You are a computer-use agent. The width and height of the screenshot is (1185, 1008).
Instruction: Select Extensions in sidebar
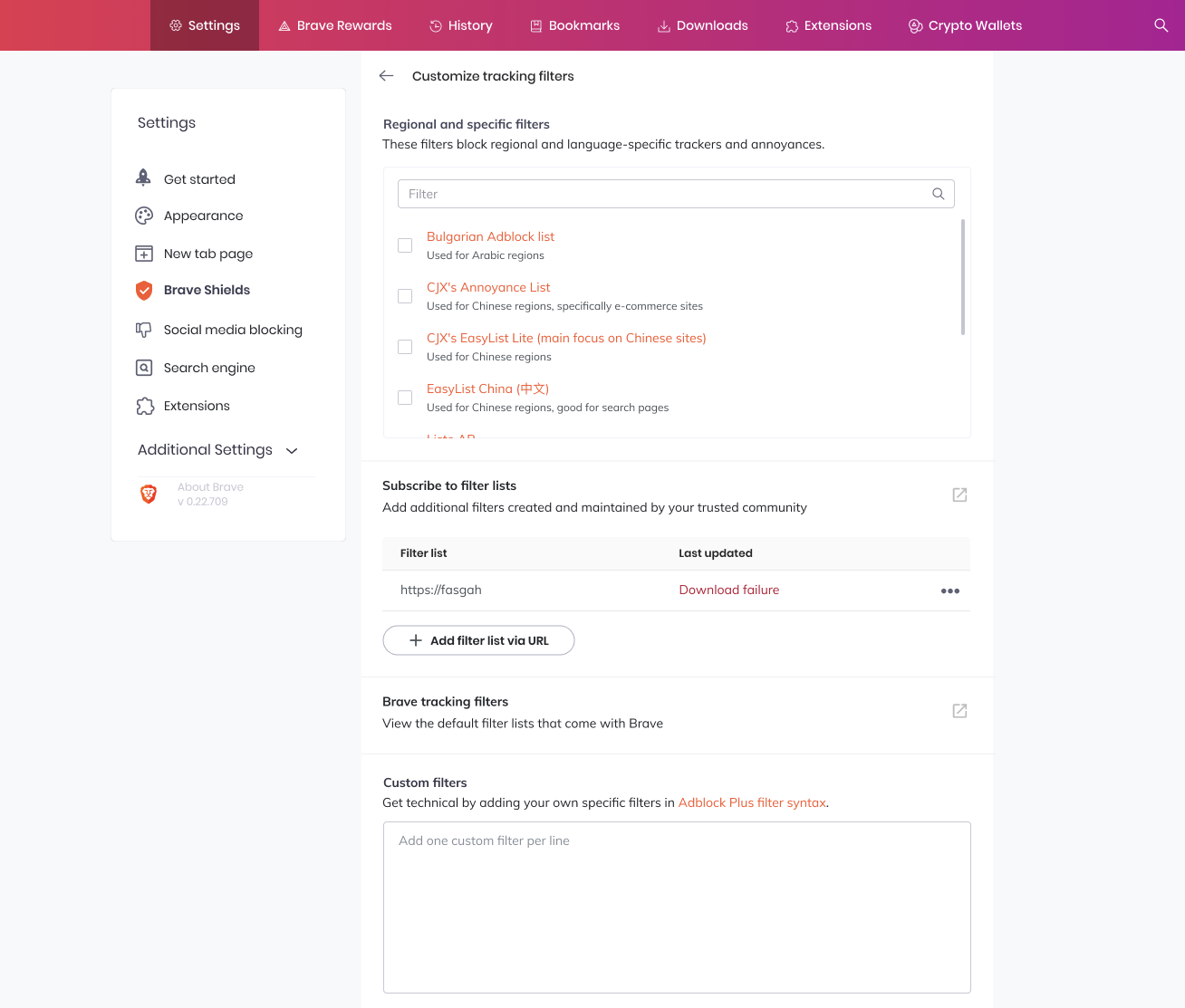pyautogui.click(x=197, y=406)
